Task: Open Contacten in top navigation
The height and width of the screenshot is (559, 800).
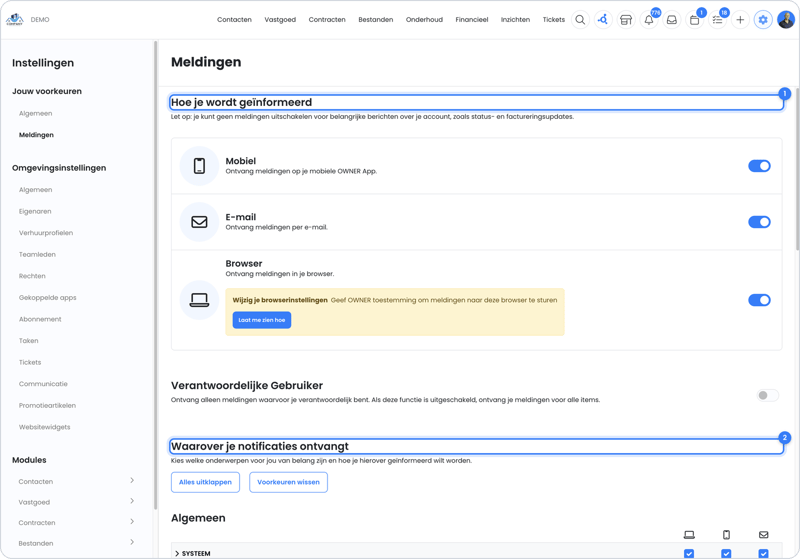Action: coord(234,19)
